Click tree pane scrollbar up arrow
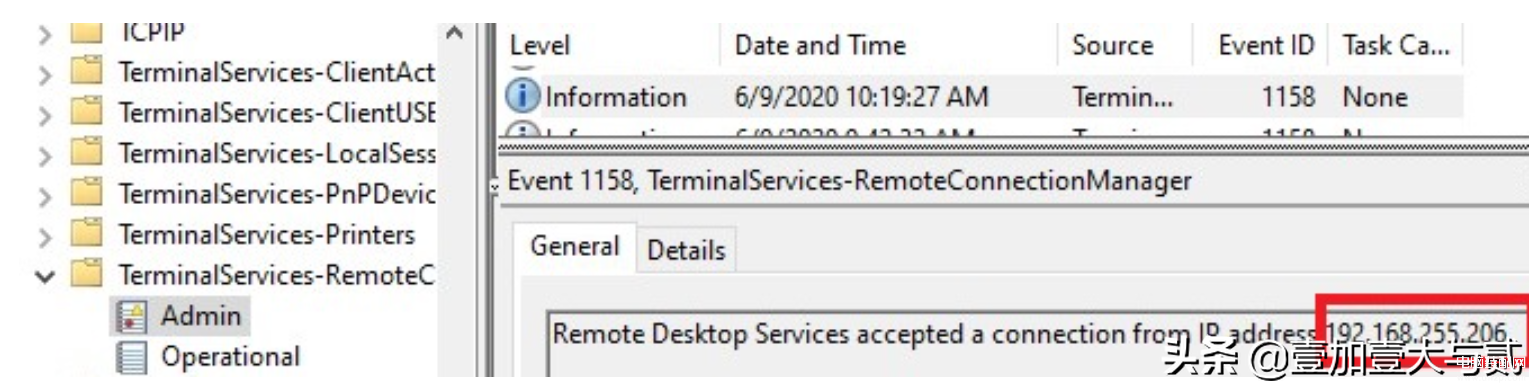This screenshot has width=1536, height=391. pos(454,34)
